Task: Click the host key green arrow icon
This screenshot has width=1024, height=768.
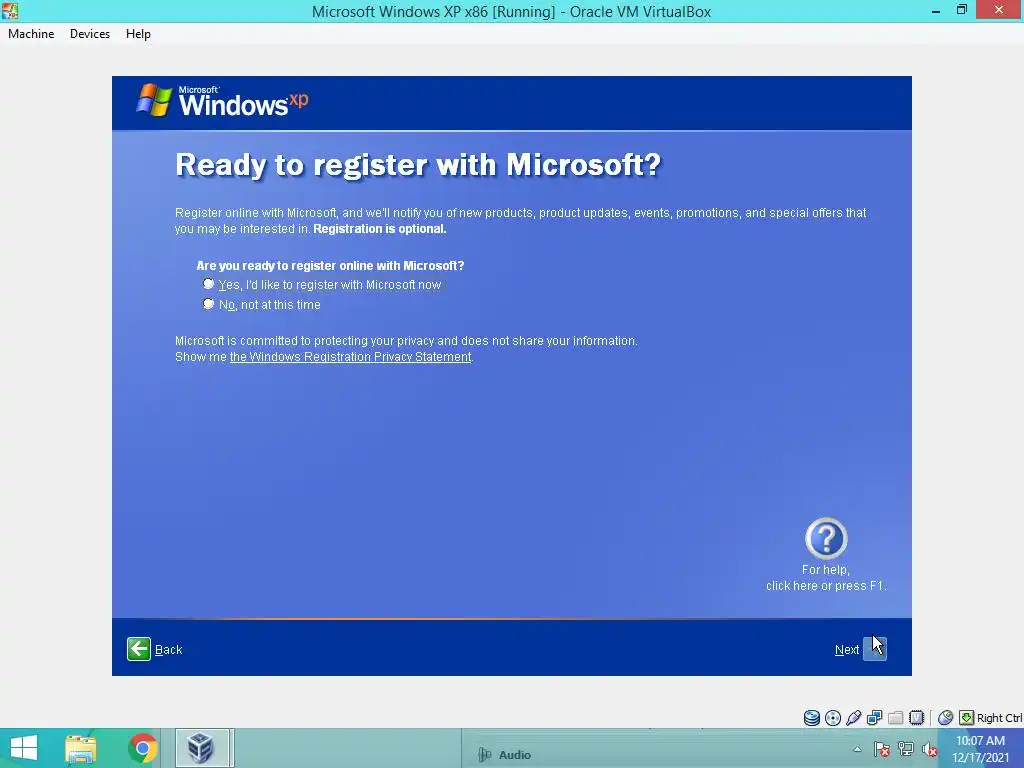Action: pos(967,718)
